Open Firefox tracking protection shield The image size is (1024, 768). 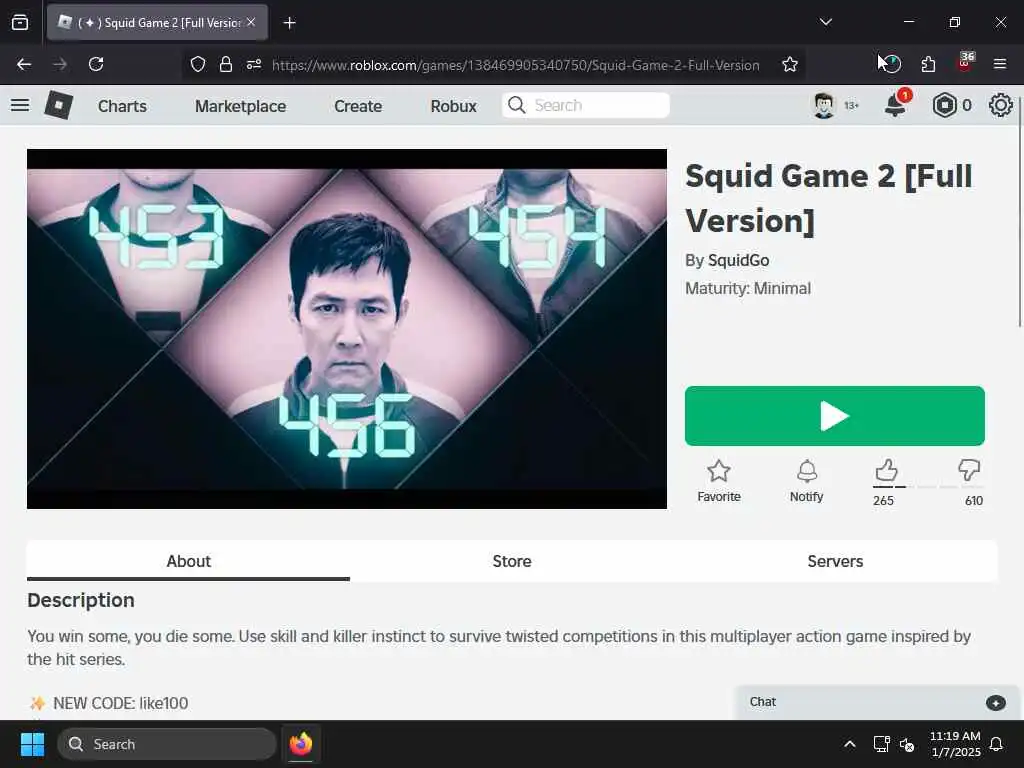coord(198,64)
